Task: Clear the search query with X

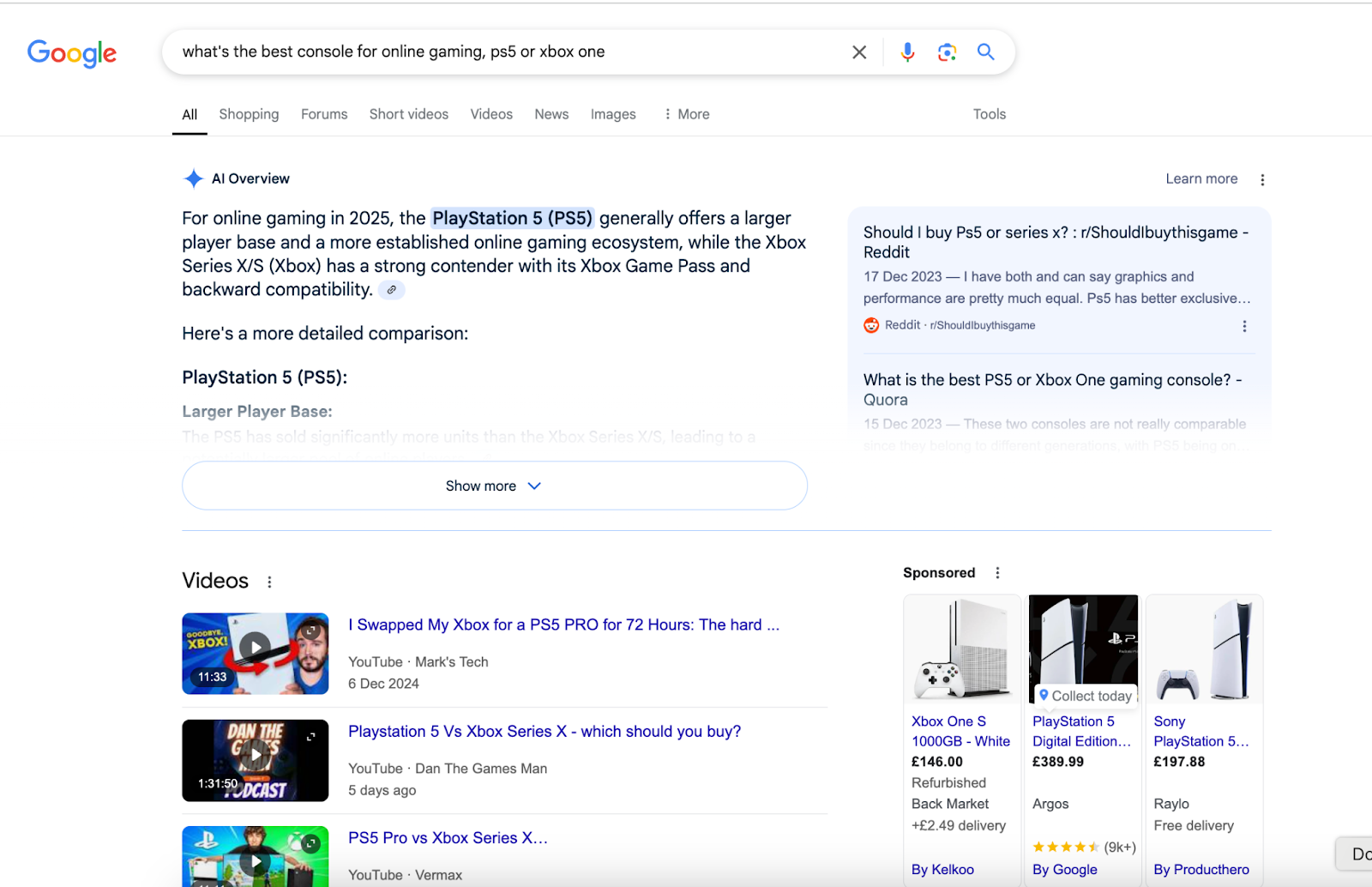Action: point(859,52)
